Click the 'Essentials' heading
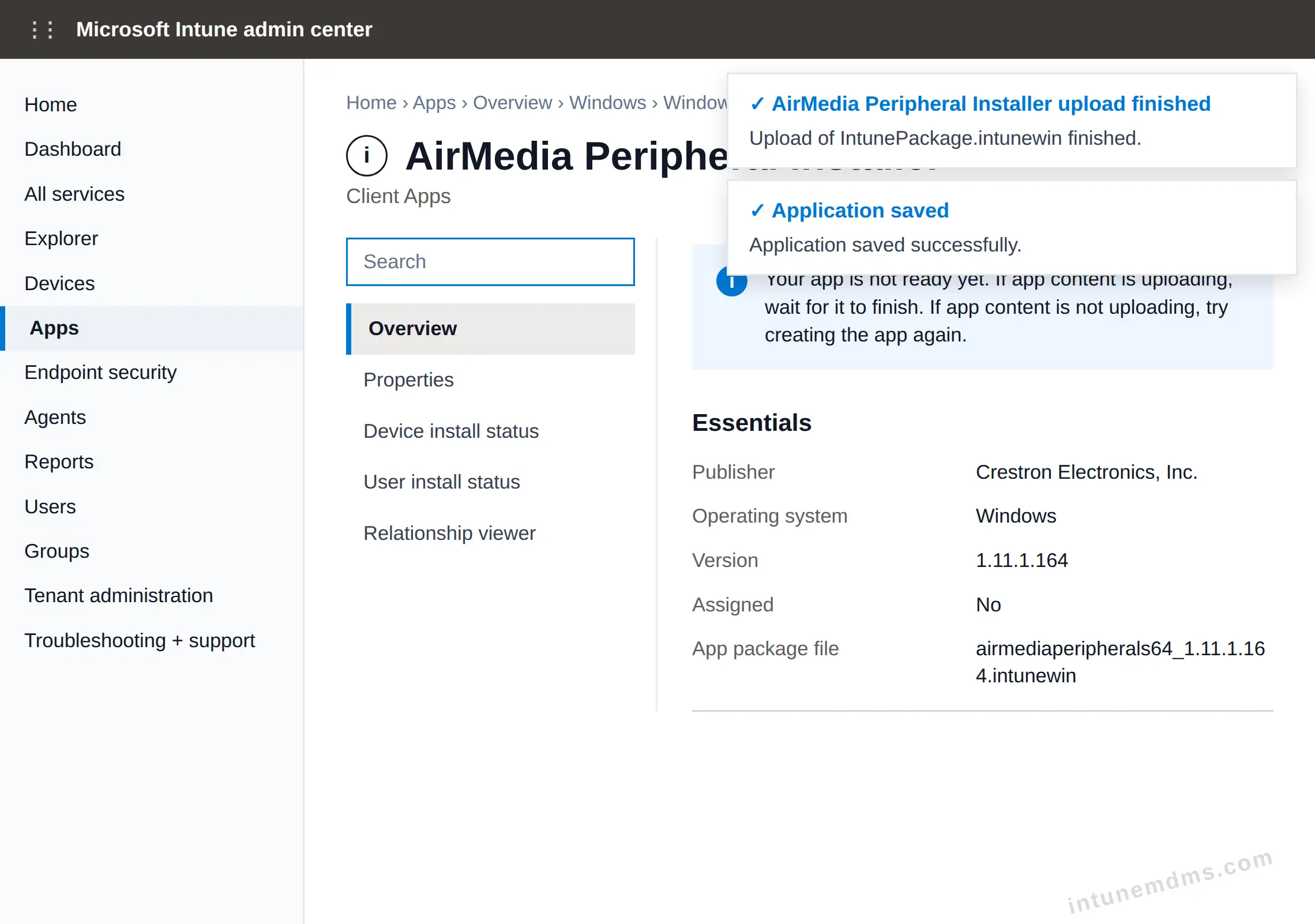The image size is (1315, 924). 752,423
